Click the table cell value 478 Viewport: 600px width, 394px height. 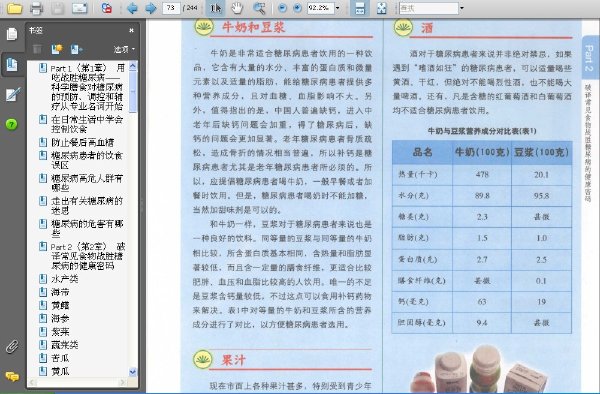482,174
